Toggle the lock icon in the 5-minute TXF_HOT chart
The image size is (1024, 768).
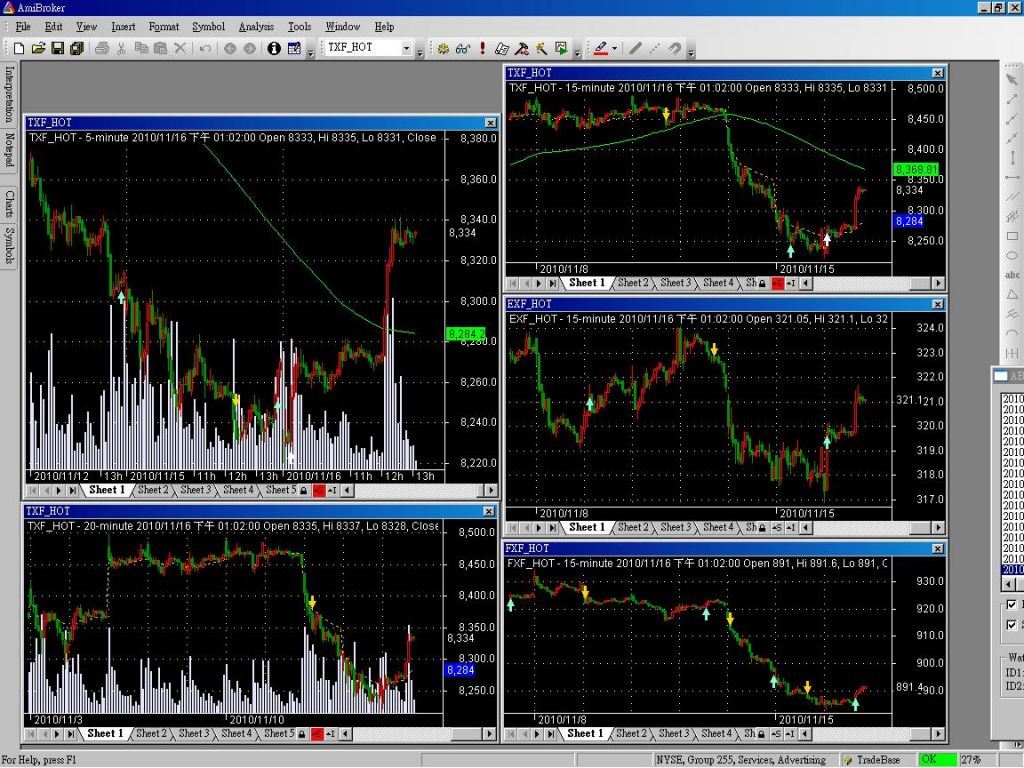(304, 490)
